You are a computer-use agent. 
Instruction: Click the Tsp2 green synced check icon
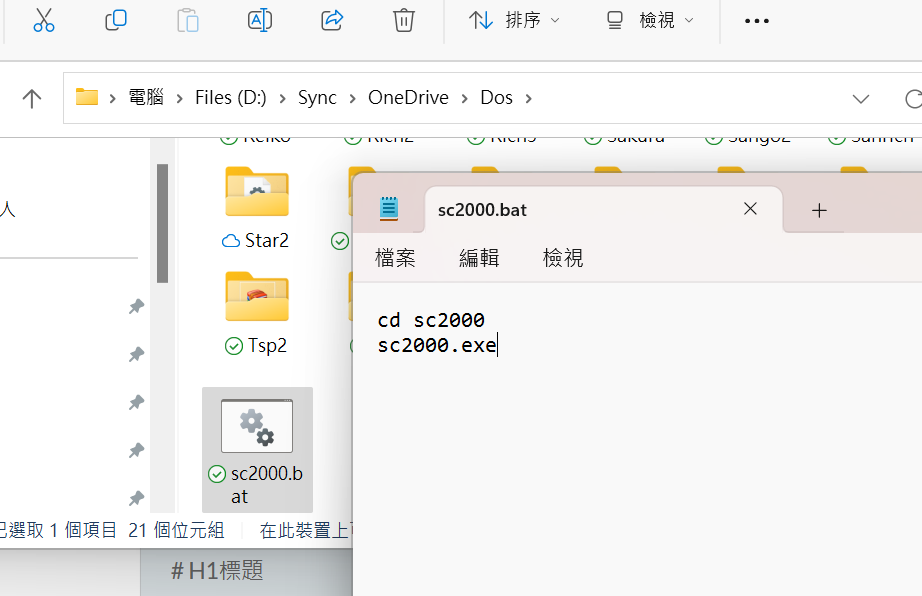(233, 346)
